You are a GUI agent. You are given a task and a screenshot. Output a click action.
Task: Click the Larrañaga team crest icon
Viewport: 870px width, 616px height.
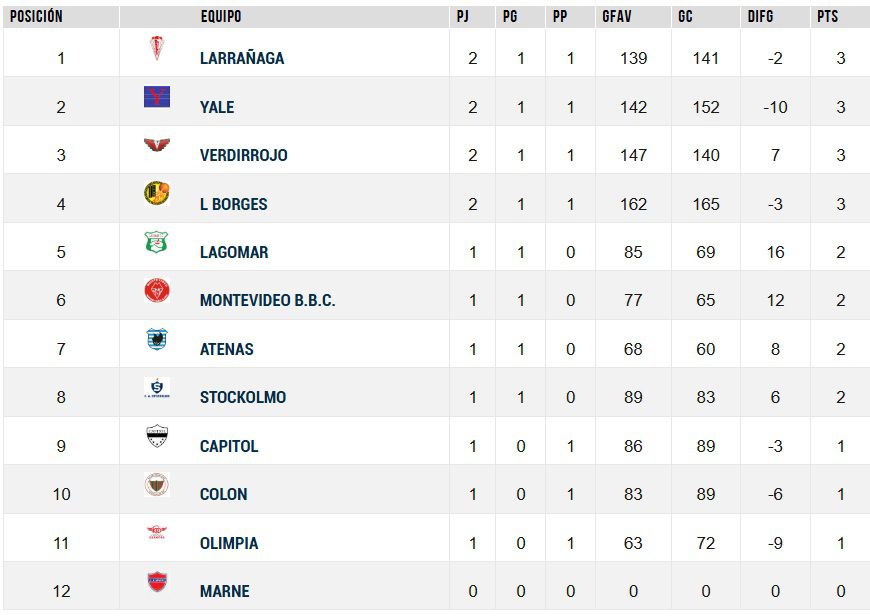pos(157,48)
